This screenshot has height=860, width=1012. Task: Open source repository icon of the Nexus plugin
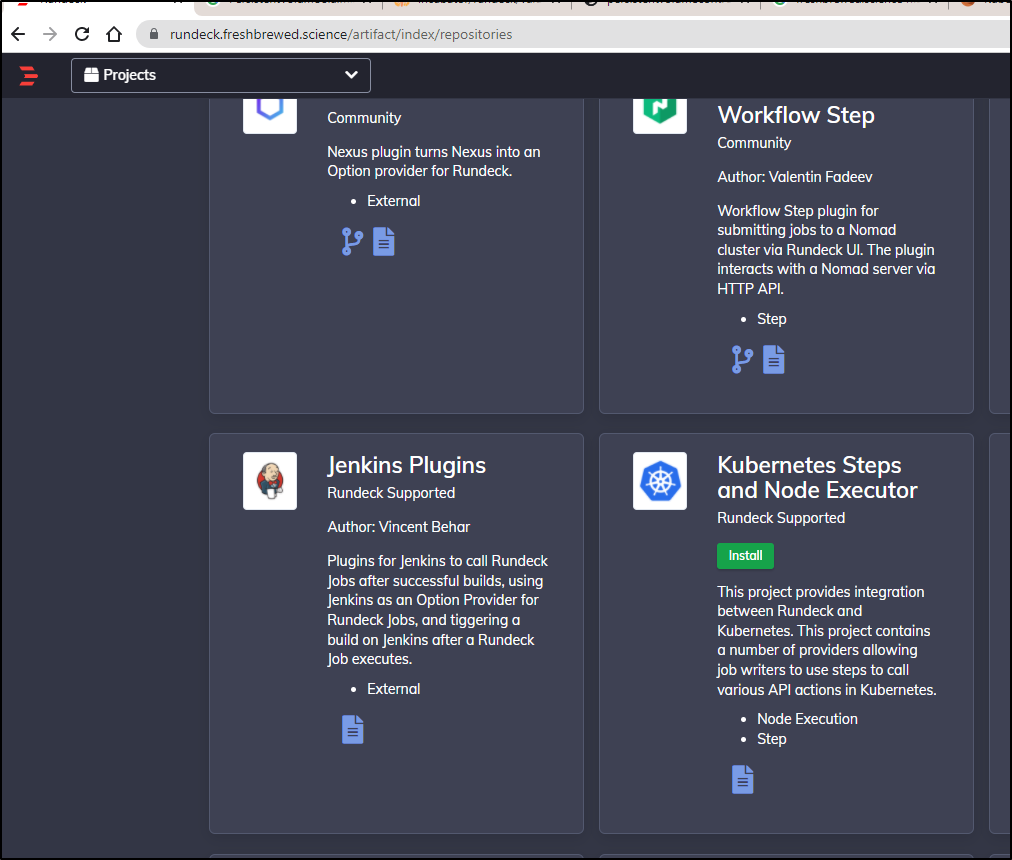(352, 241)
